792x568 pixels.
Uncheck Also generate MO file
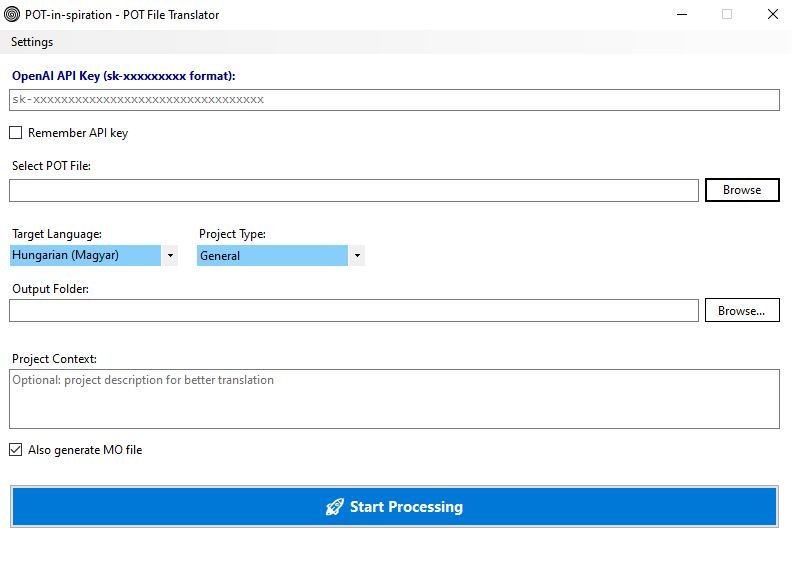click(16, 450)
